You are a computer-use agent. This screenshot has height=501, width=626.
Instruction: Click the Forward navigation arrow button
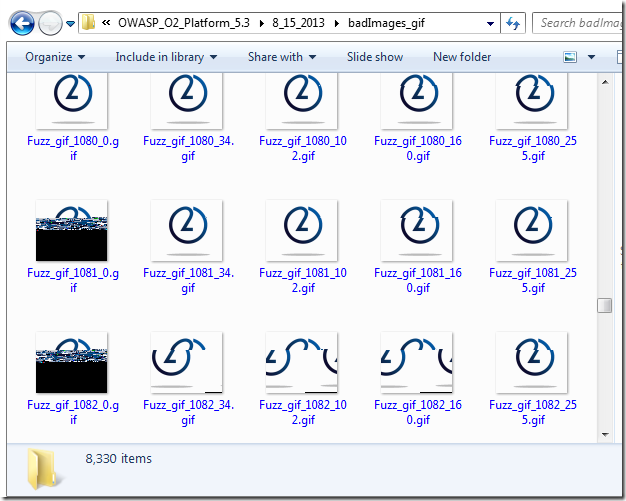click(50, 22)
